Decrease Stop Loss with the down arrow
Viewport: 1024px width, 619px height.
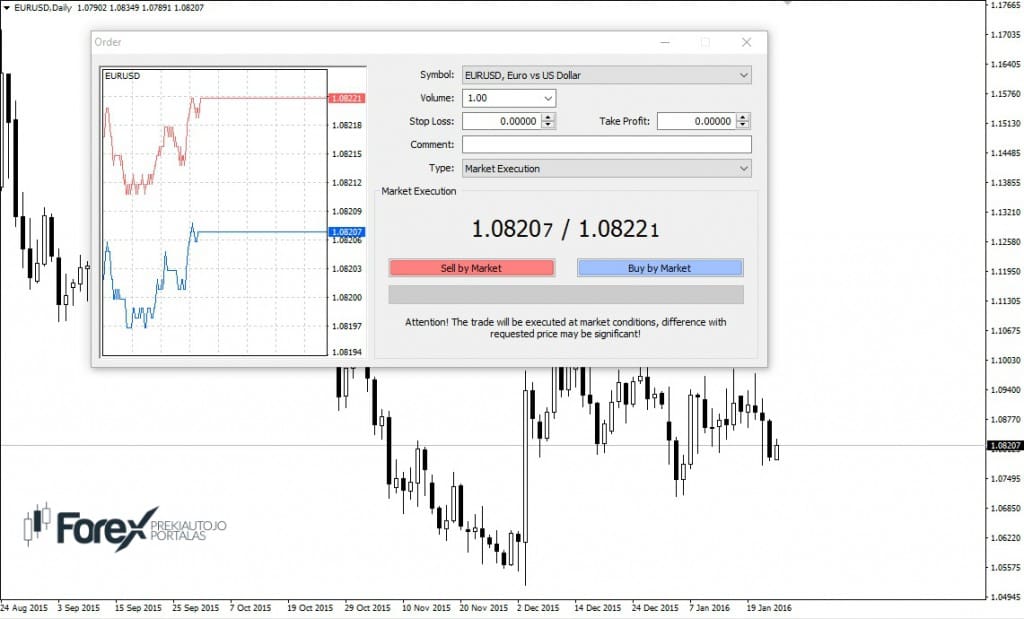coord(549,125)
